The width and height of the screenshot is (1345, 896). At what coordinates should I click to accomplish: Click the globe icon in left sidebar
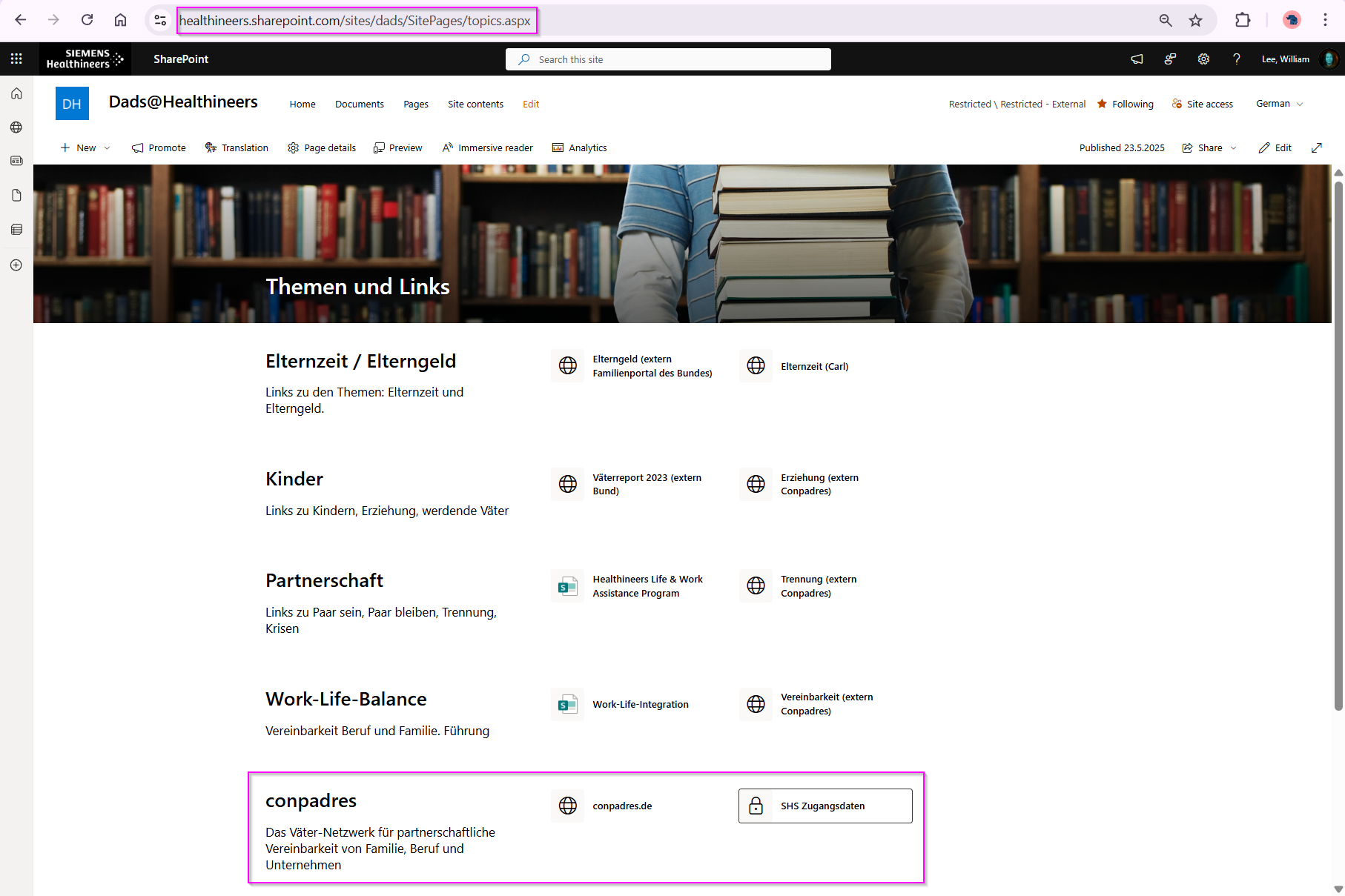[16, 127]
